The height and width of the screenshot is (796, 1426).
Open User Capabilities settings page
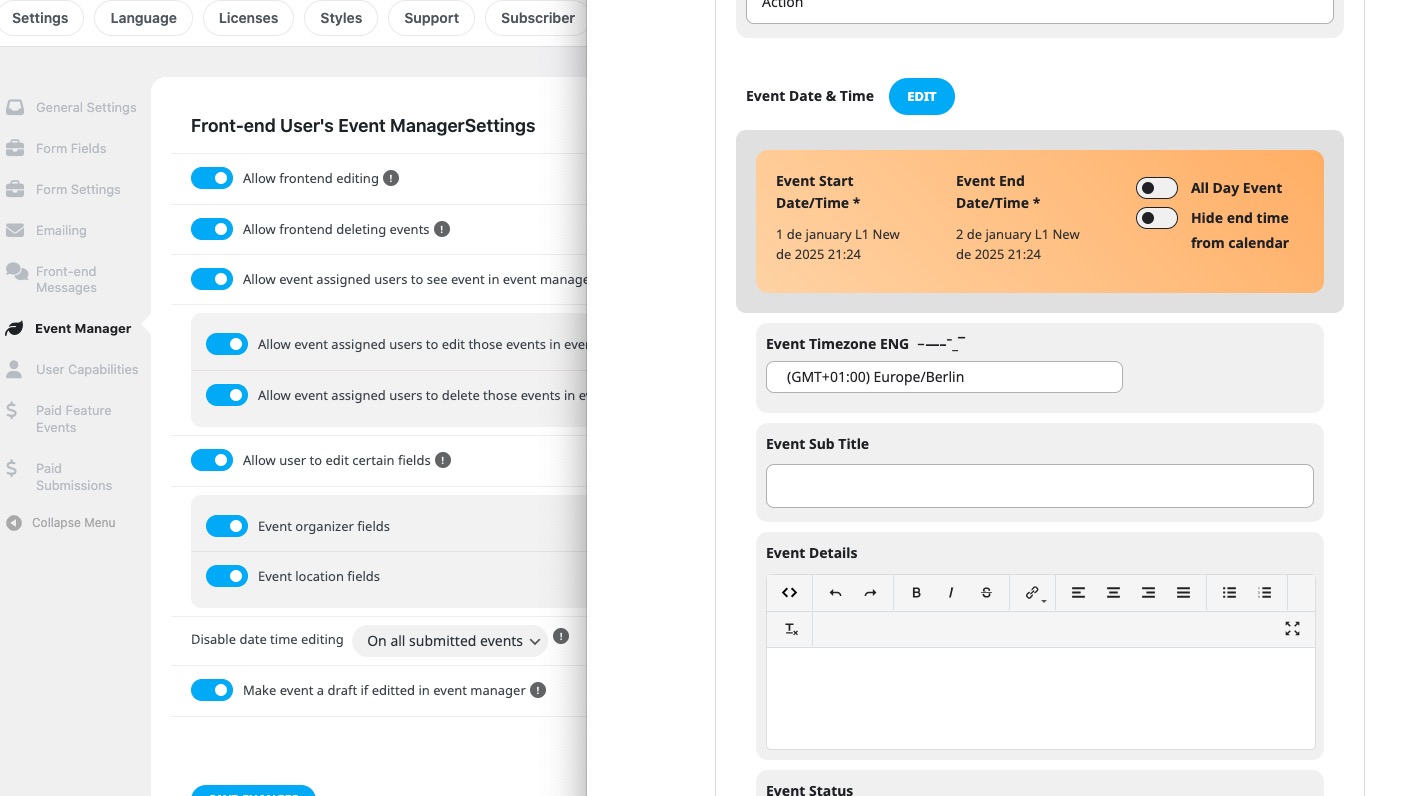pyautogui.click(x=87, y=369)
